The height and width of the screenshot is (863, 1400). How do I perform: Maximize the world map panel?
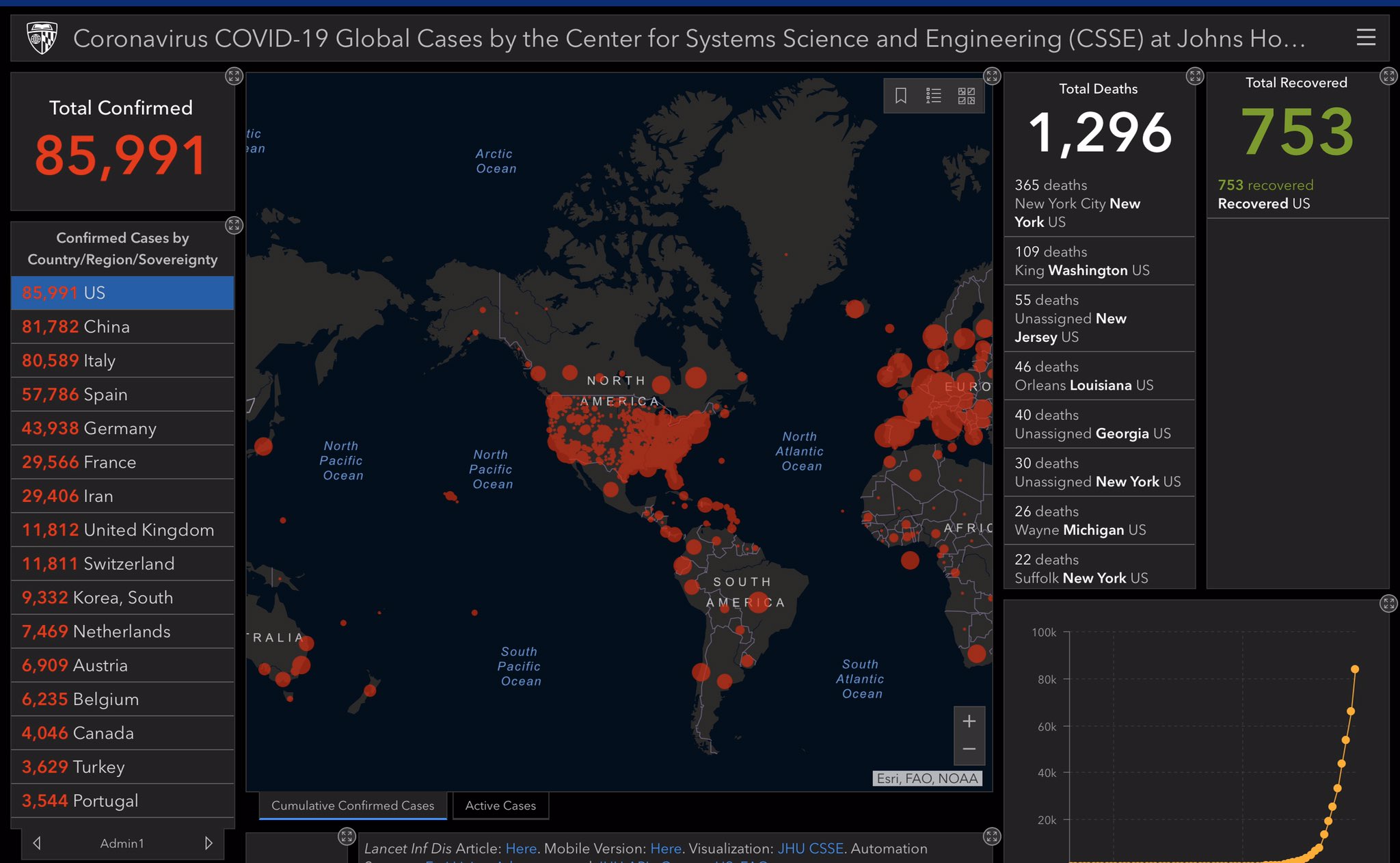pyautogui.click(x=992, y=76)
